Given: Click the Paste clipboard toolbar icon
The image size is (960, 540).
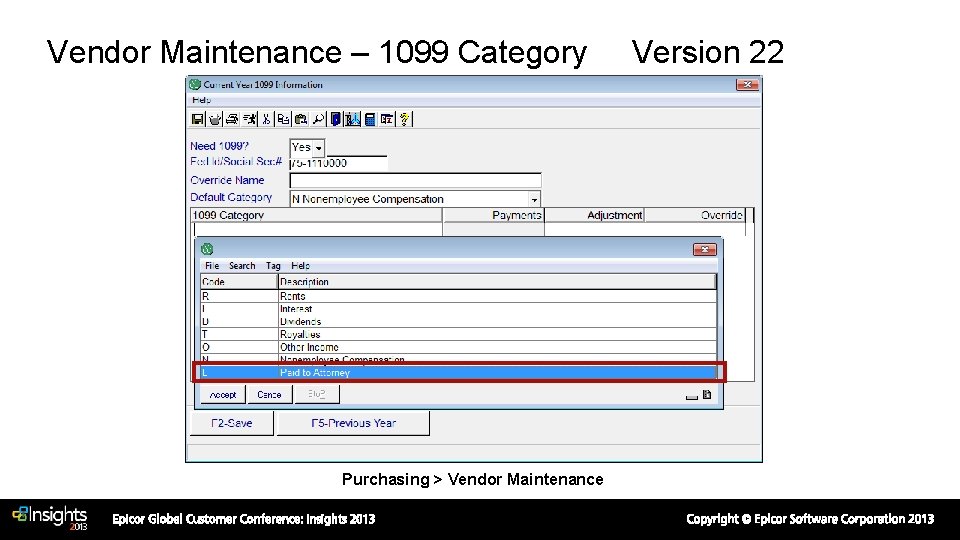Looking at the screenshot, I should 301,119.
